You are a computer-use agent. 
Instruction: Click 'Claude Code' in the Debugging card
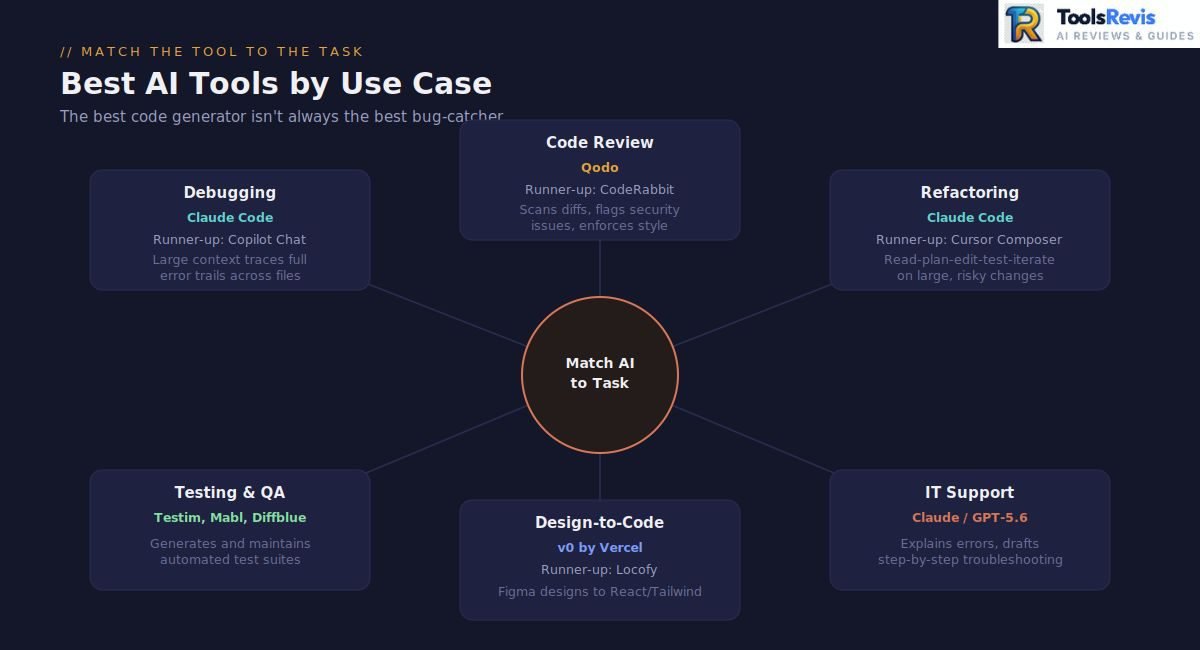pos(230,218)
